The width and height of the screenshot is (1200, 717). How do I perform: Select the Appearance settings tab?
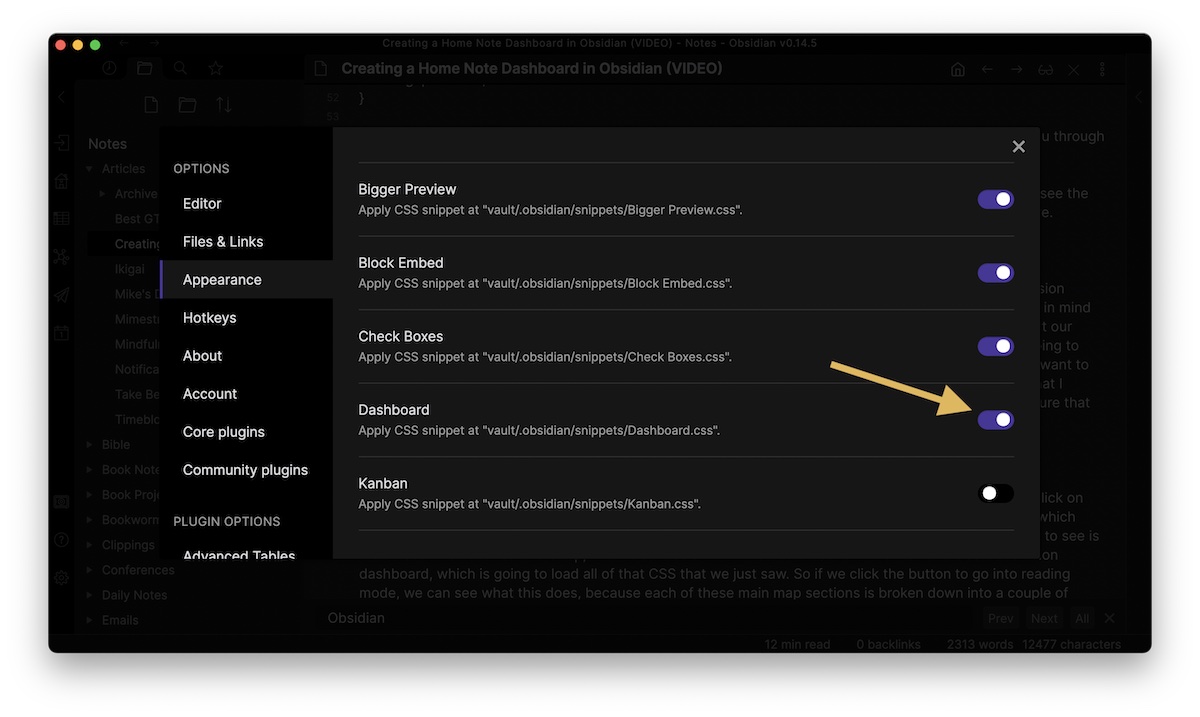[246, 279]
